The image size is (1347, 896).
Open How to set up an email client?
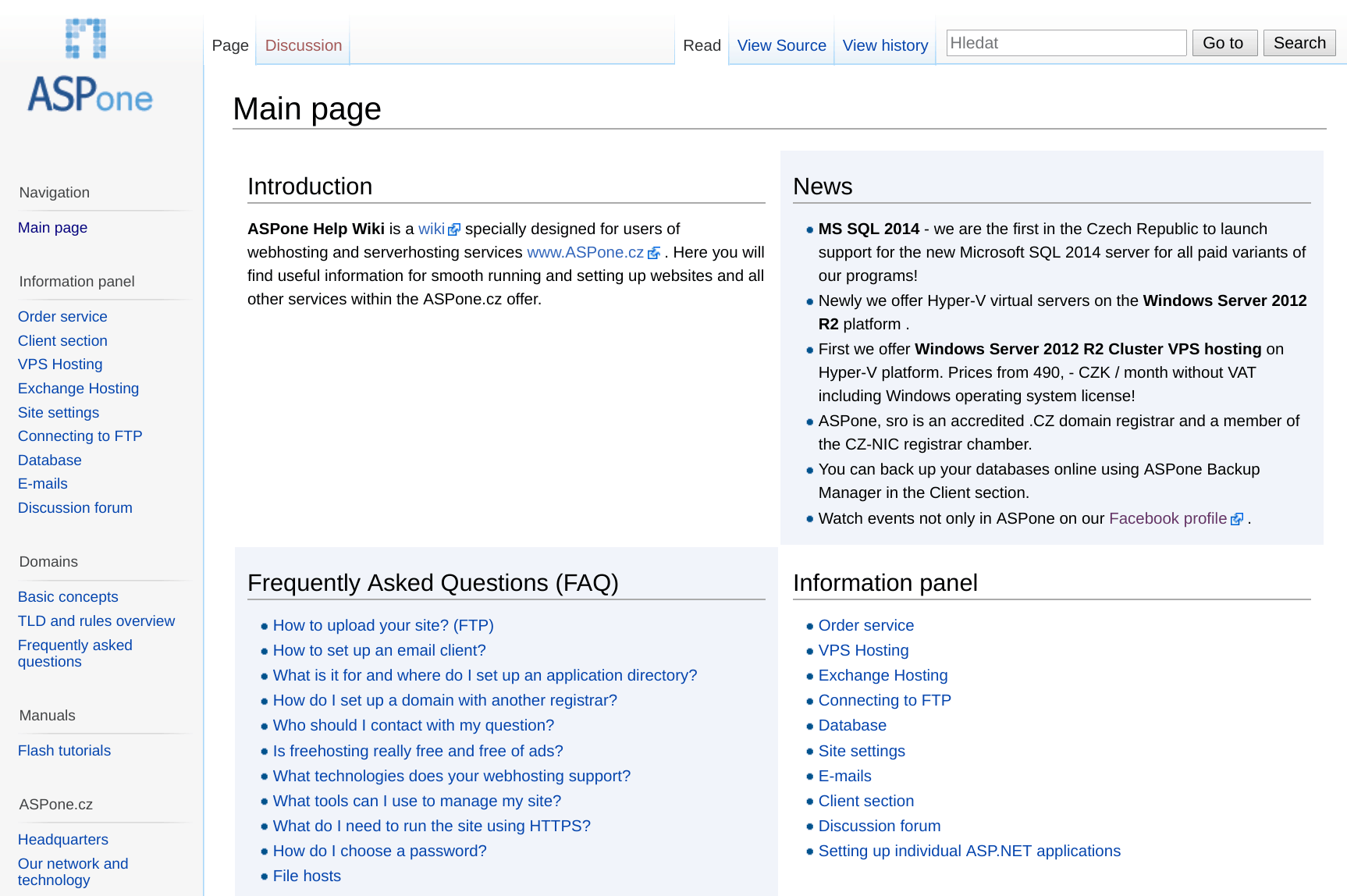pyautogui.click(x=379, y=651)
